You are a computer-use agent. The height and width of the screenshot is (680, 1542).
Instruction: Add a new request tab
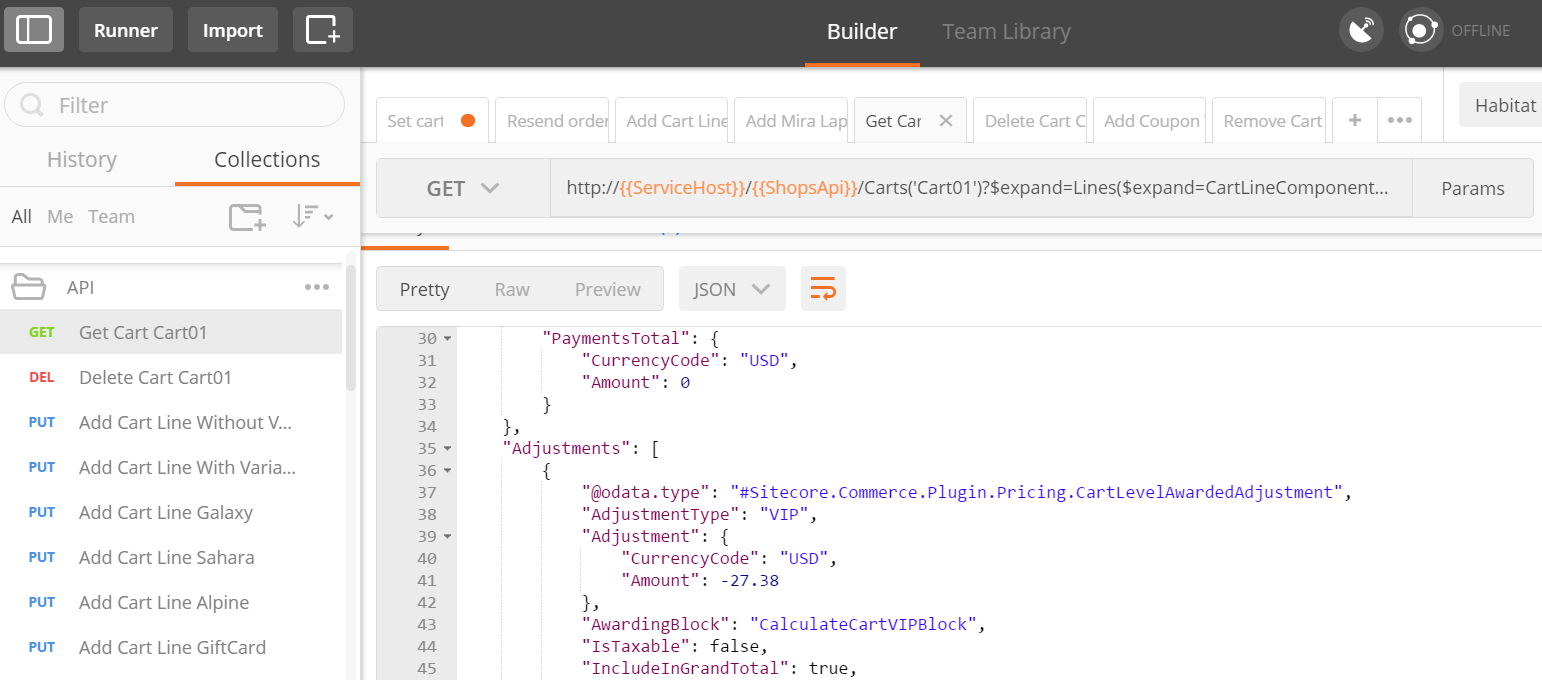[x=1355, y=120]
